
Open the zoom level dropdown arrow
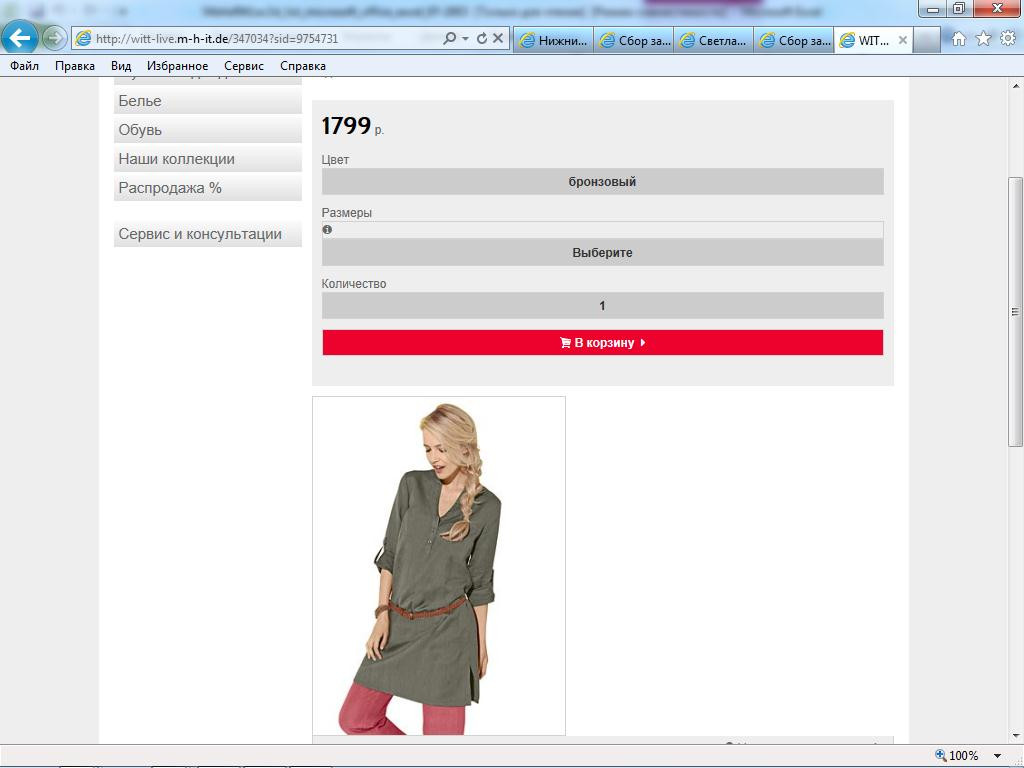click(997, 756)
